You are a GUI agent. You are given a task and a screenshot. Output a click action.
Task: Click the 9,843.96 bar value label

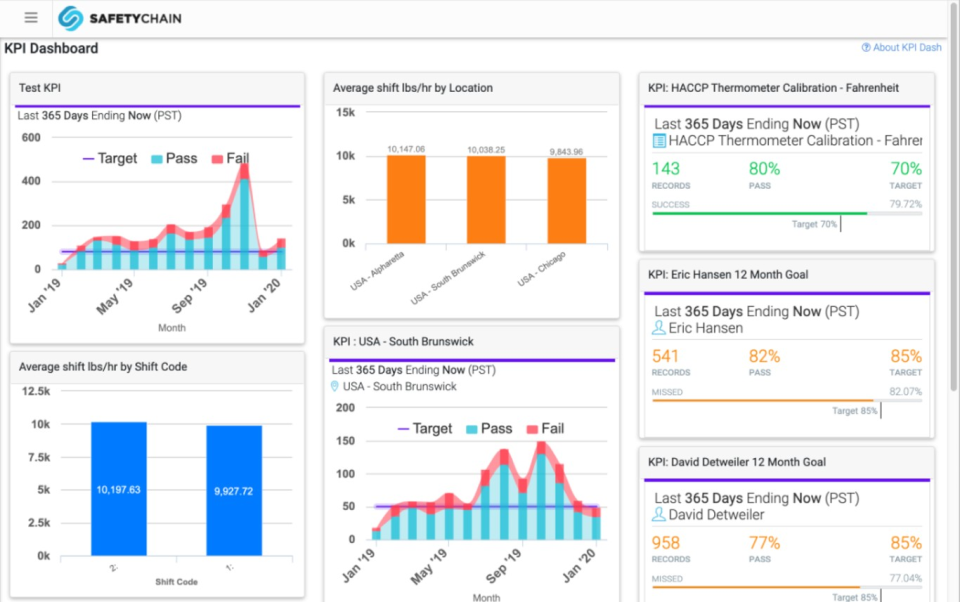(566, 151)
